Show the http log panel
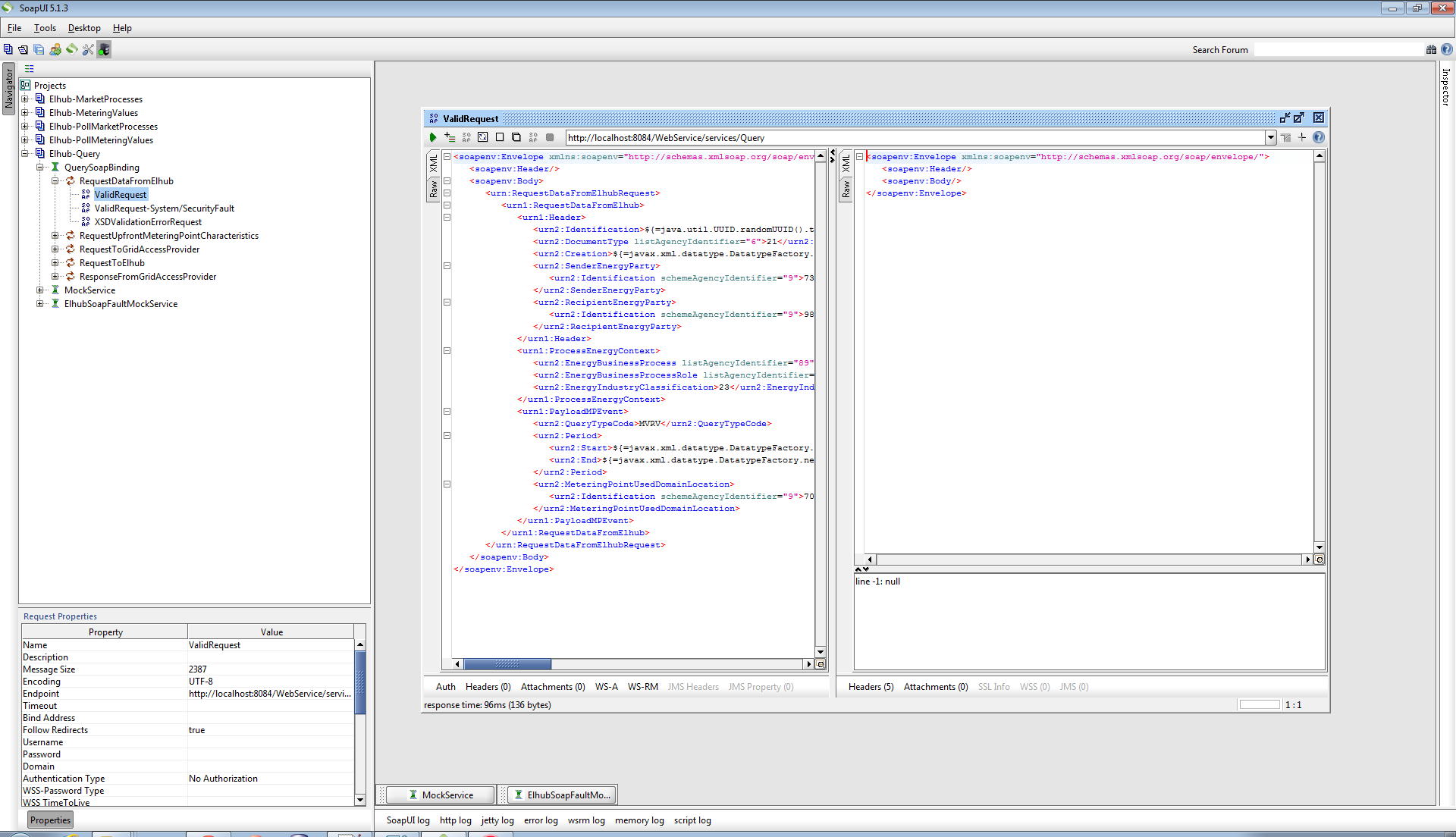Screen dimensions: 1456x837 [455, 820]
